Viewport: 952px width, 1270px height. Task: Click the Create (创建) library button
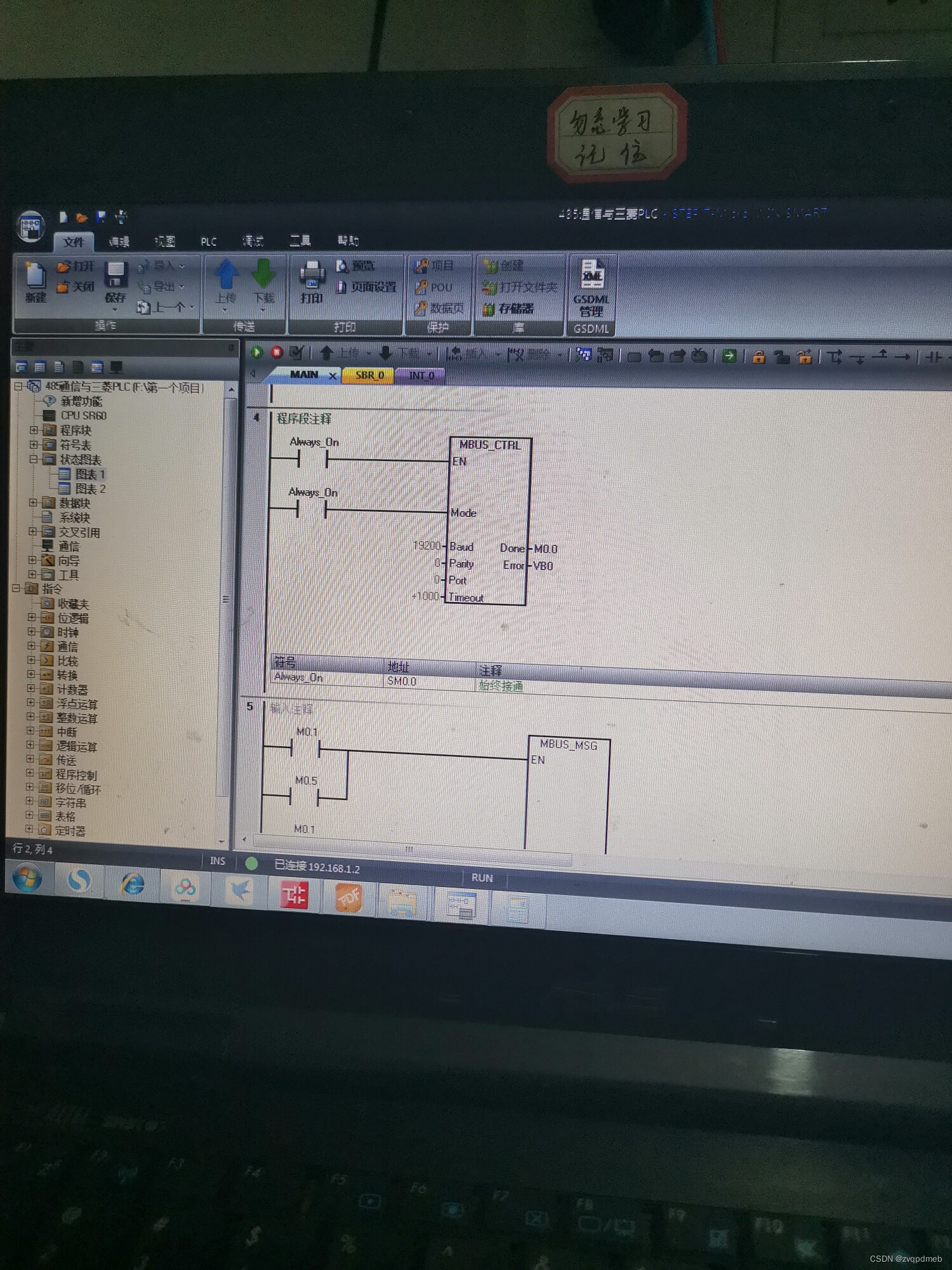click(503, 265)
